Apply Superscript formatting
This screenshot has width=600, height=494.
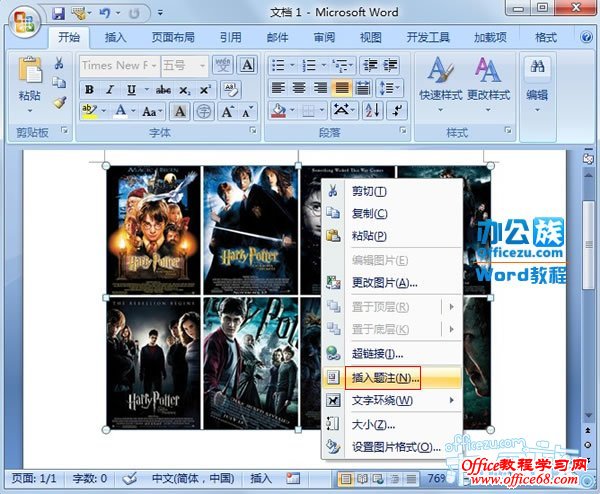click(x=205, y=90)
